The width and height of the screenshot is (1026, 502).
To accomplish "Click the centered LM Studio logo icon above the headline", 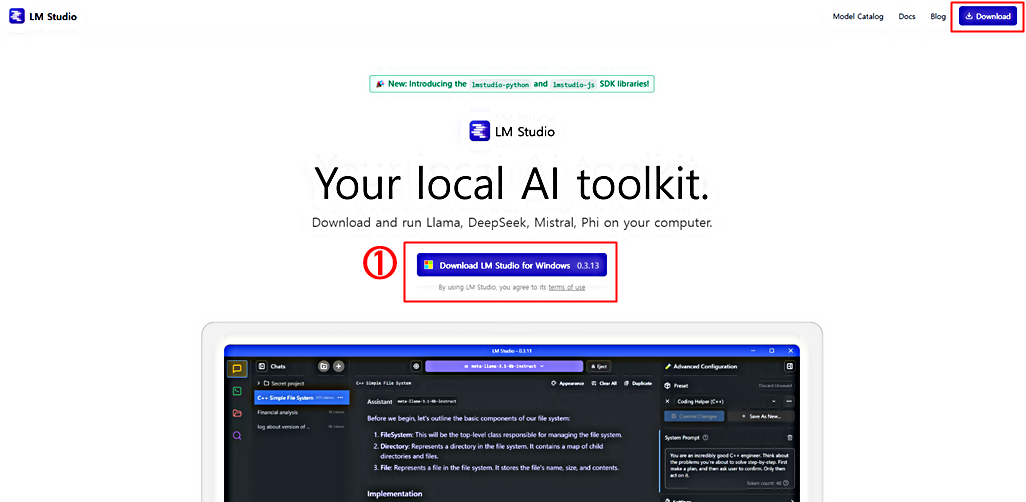I will (480, 132).
